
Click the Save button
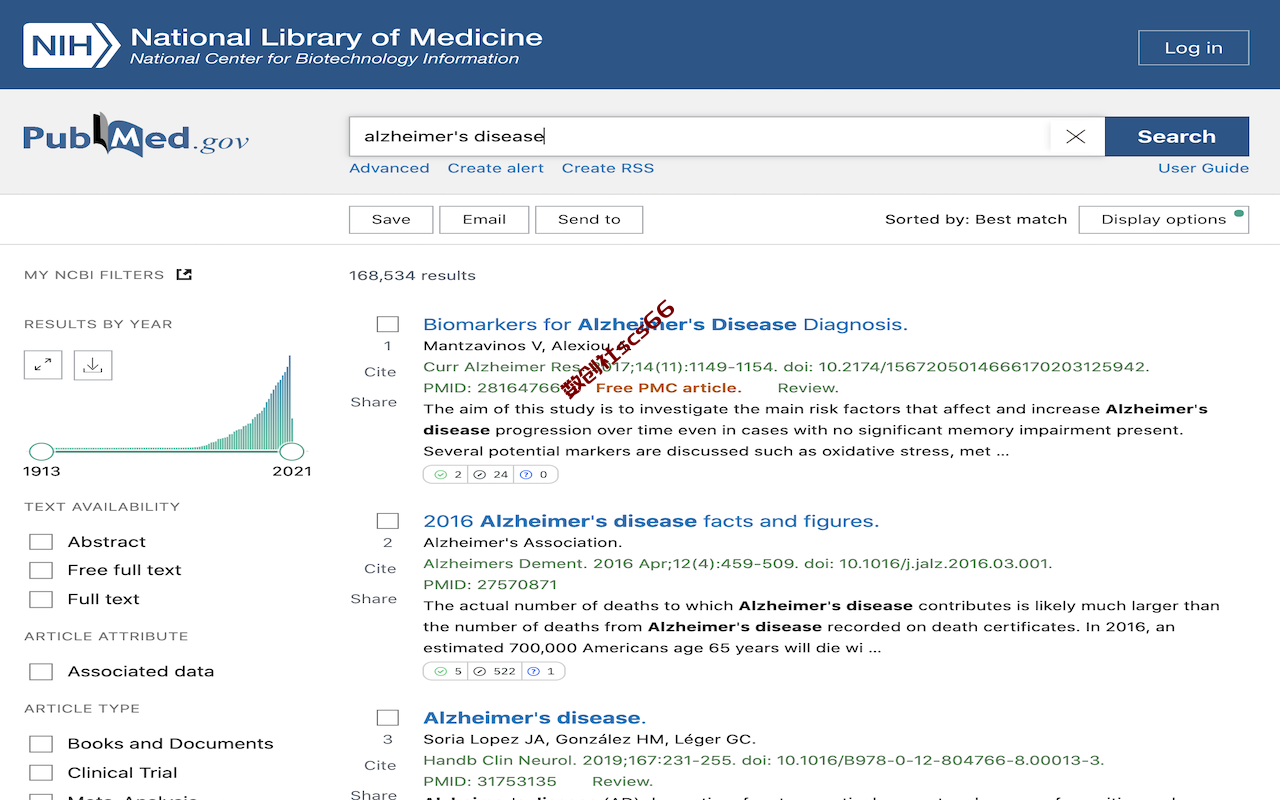pyautogui.click(x=391, y=219)
